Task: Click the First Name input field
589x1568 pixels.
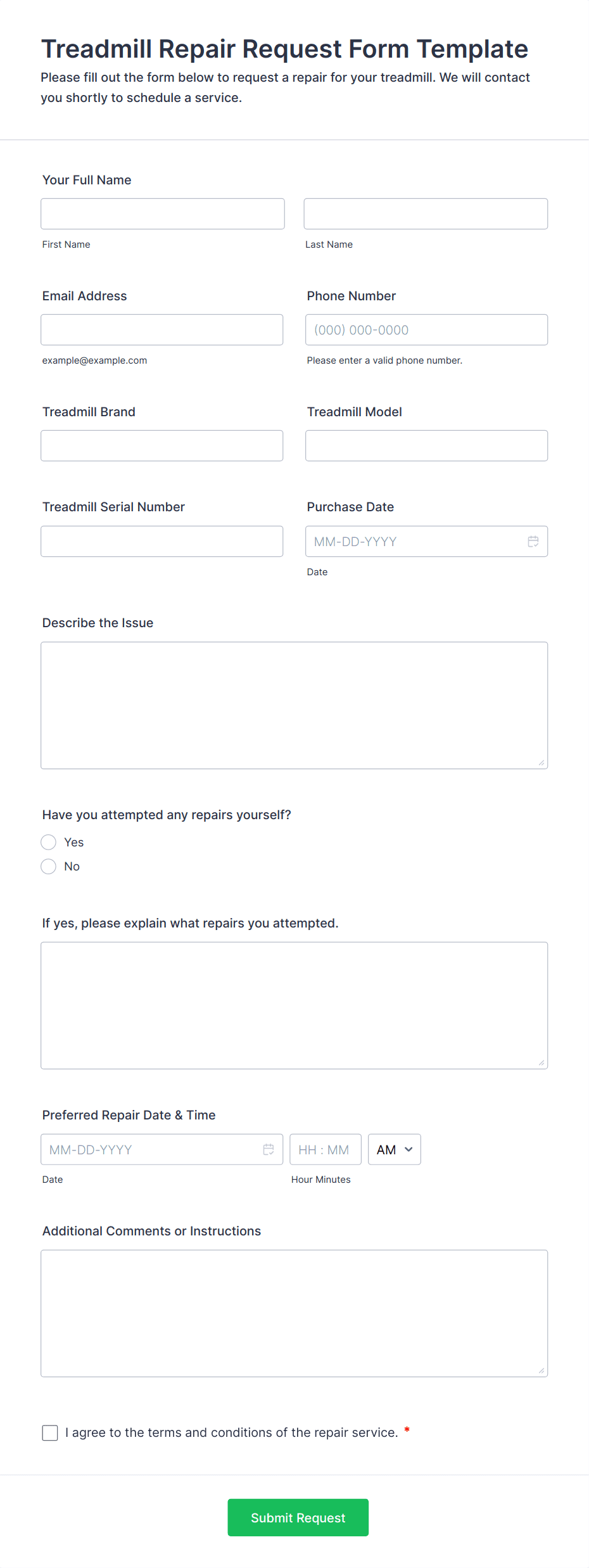Action: pos(163,214)
